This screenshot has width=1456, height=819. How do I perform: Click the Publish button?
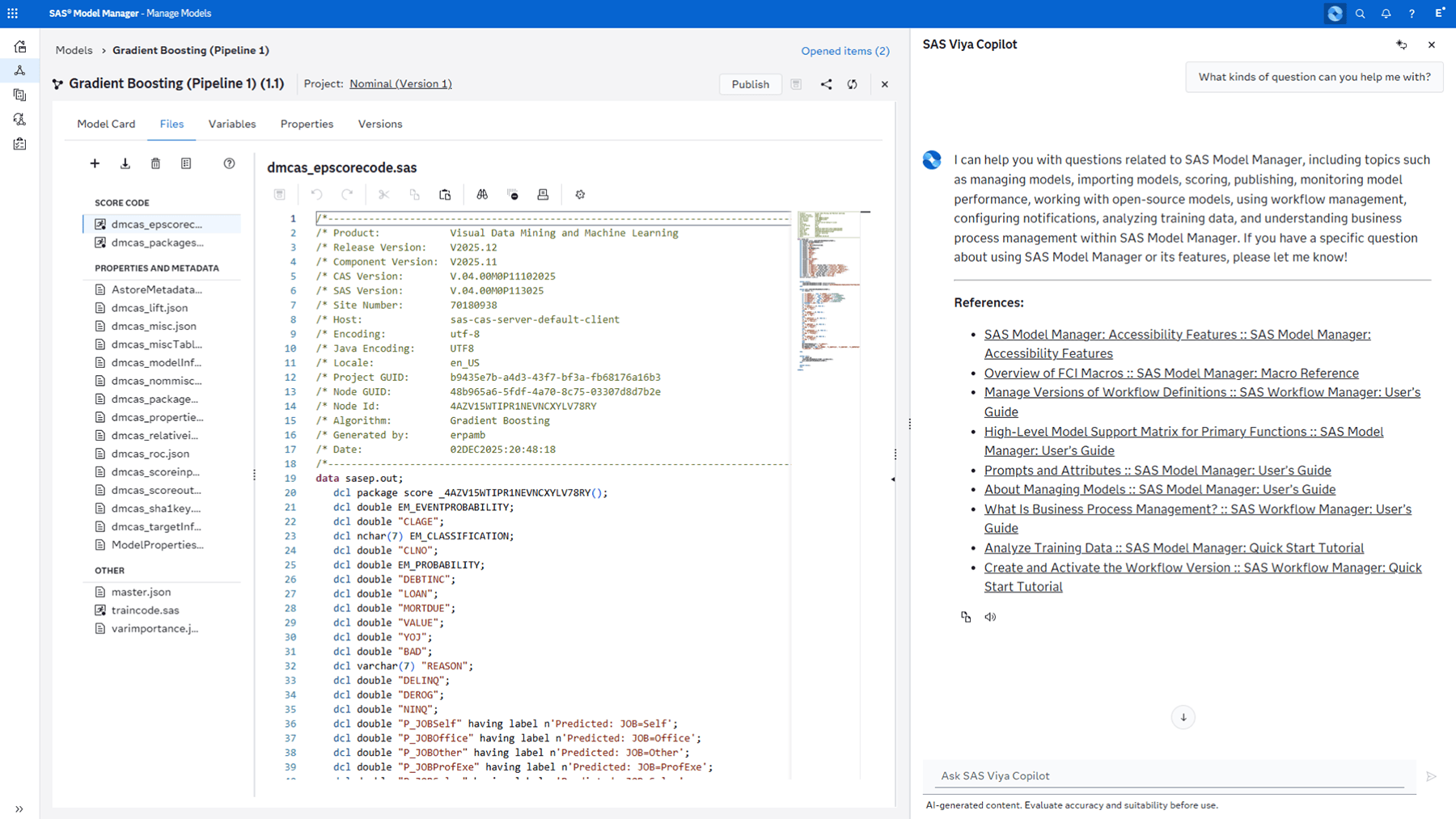coord(749,84)
